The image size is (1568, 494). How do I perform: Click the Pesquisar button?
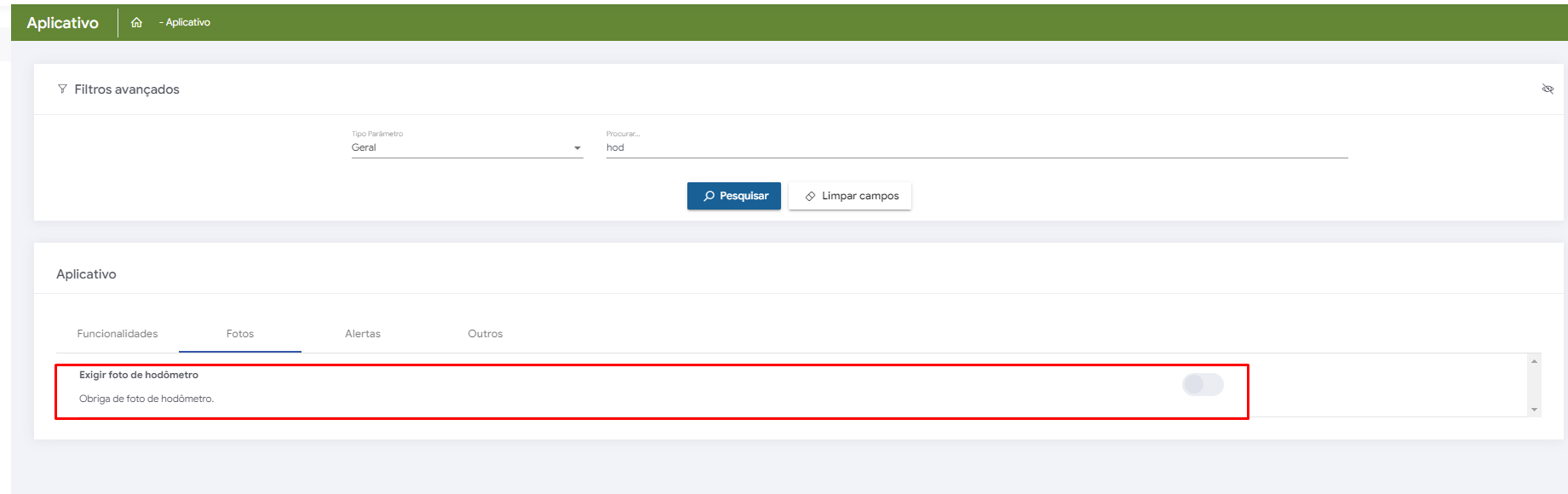(x=734, y=196)
